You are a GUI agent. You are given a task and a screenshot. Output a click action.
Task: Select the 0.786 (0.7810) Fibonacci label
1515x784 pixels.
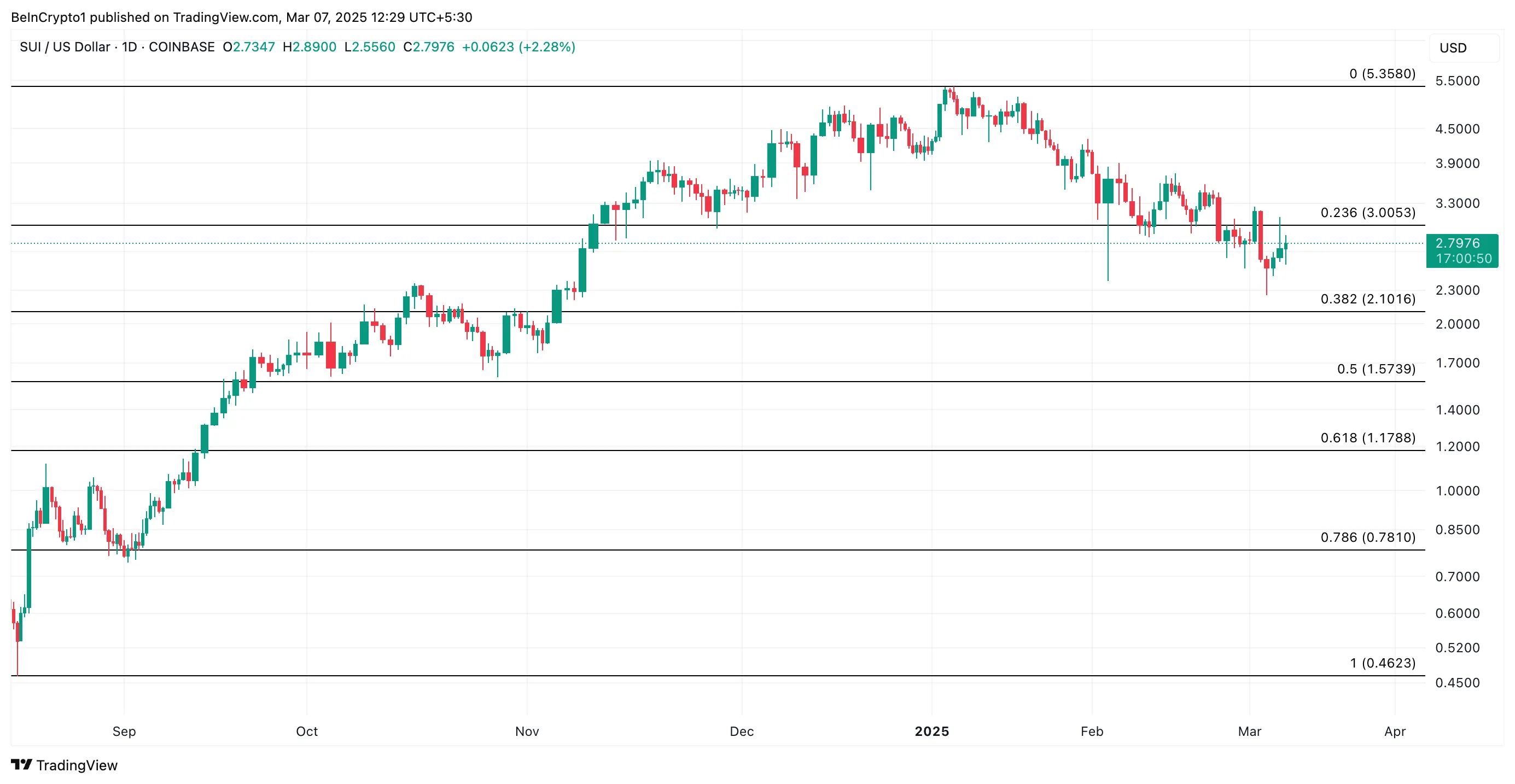1368,537
